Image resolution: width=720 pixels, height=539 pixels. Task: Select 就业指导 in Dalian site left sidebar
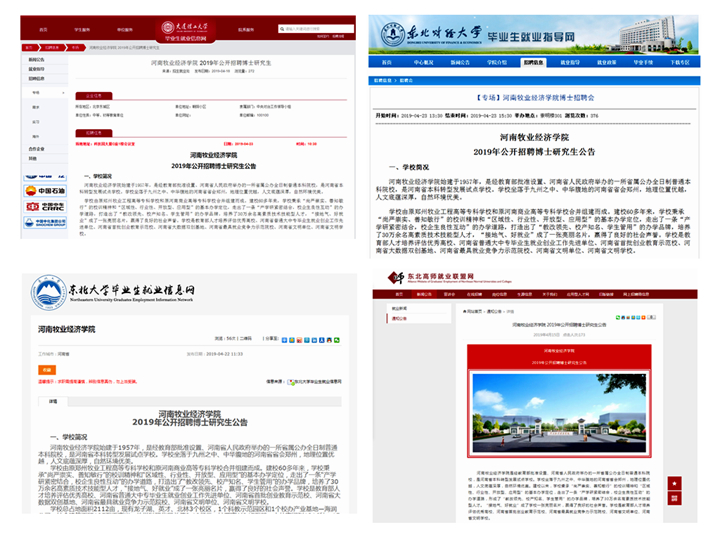[x=36, y=69]
